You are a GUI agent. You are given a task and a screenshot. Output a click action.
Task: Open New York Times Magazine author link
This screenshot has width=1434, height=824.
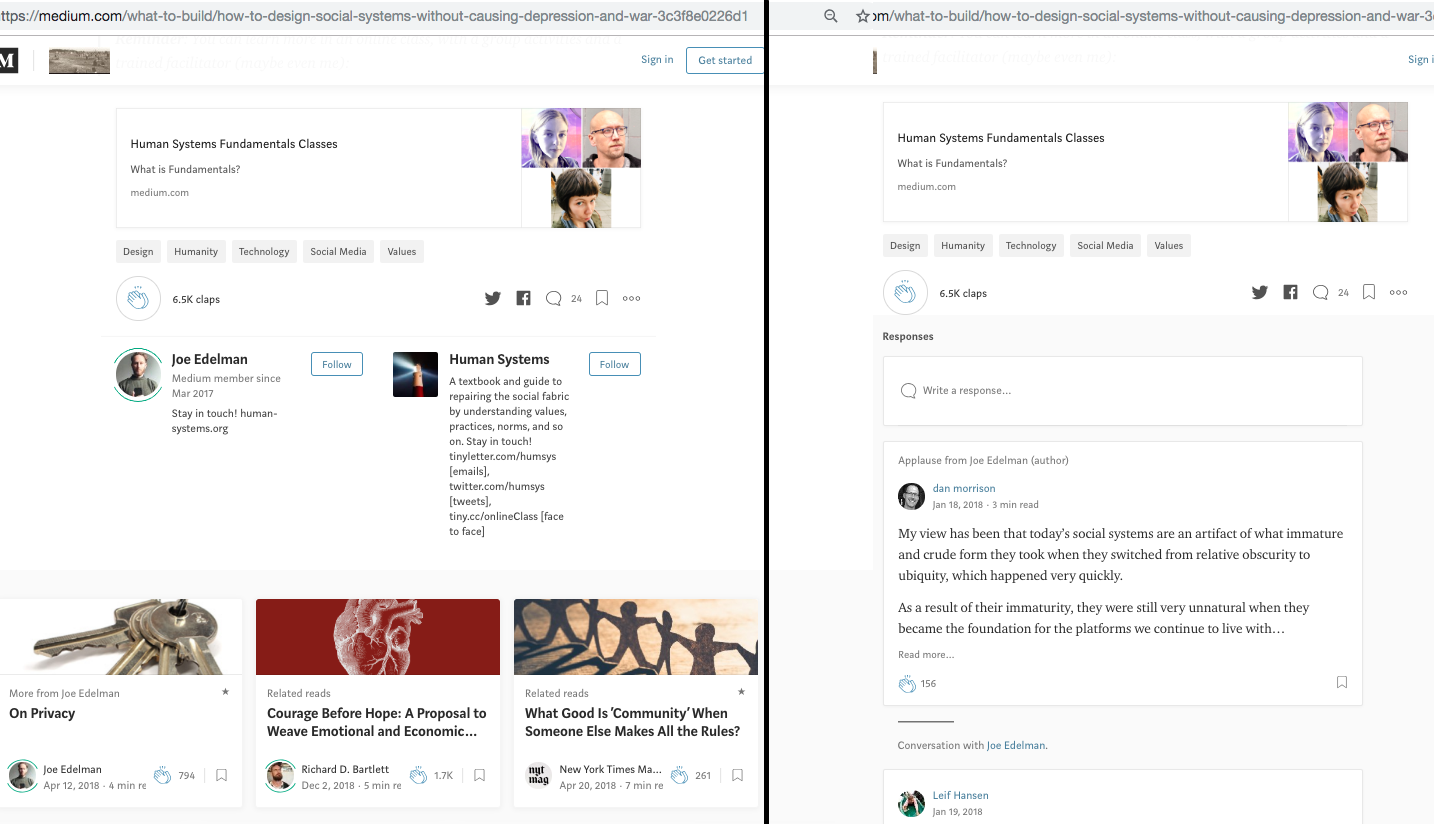coord(610,769)
